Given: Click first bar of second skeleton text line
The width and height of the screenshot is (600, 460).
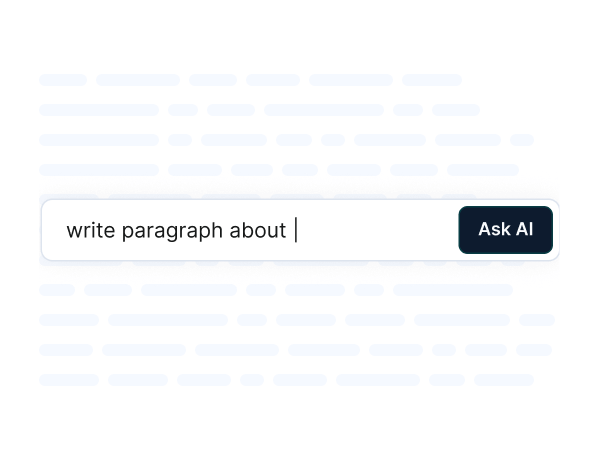Looking at the screenshot, I should pos(99,110).
